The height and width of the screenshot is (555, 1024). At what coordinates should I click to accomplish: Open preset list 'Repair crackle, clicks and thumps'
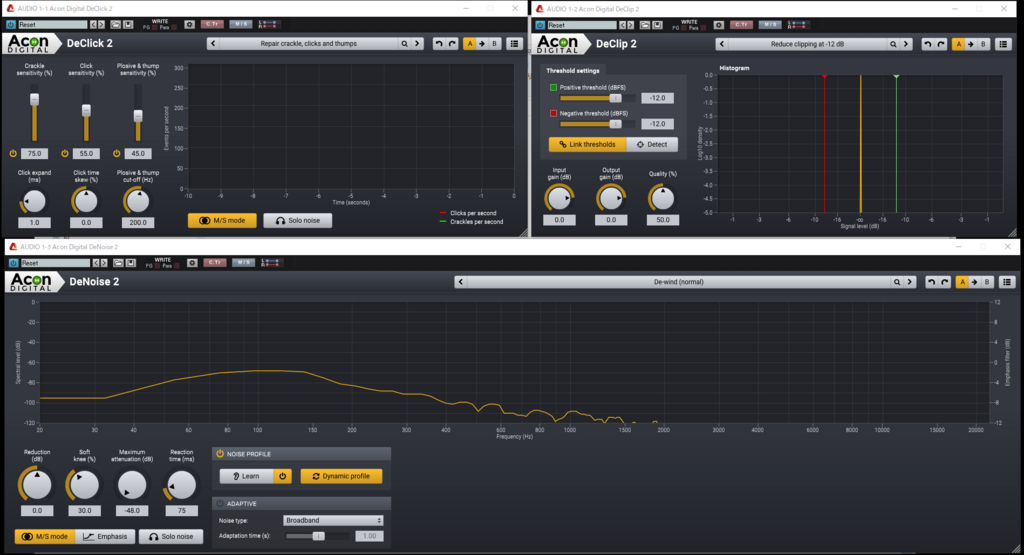tap(308, 44)
